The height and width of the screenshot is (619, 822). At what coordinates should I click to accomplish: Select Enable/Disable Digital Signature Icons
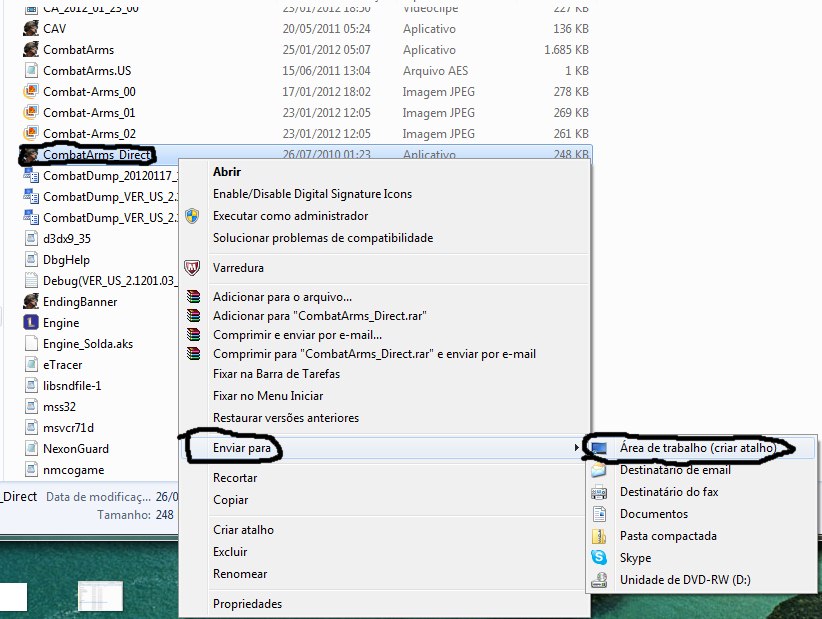312,194
